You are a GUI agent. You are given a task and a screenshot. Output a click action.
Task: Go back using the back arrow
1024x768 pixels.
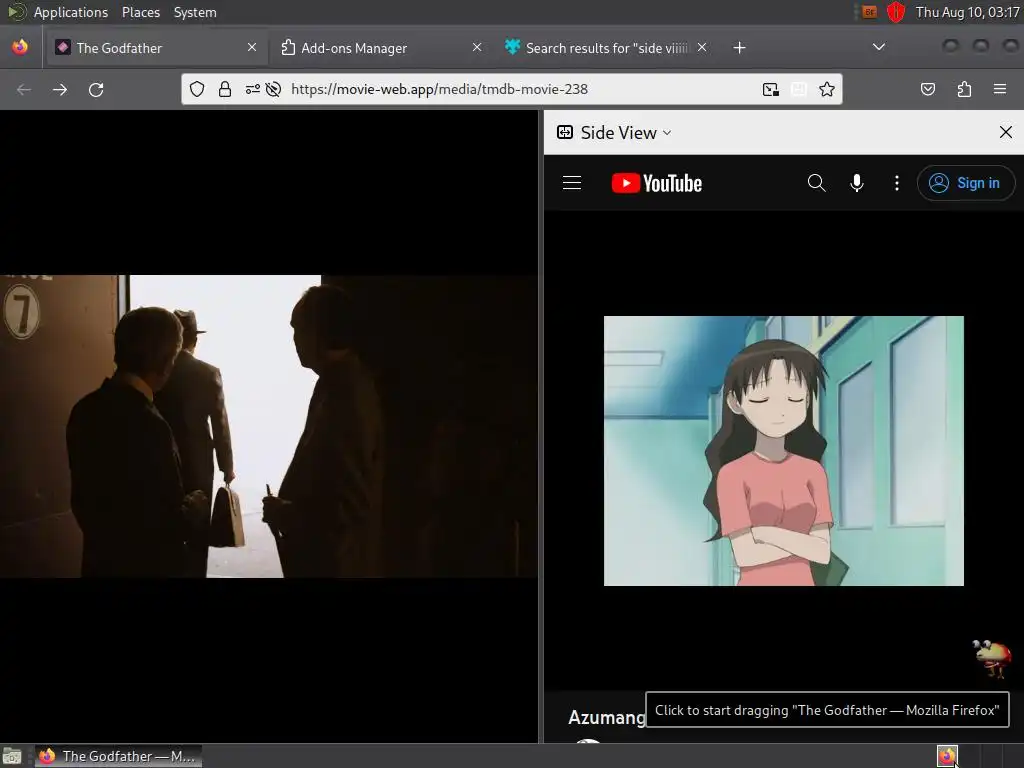click(24, 89)
